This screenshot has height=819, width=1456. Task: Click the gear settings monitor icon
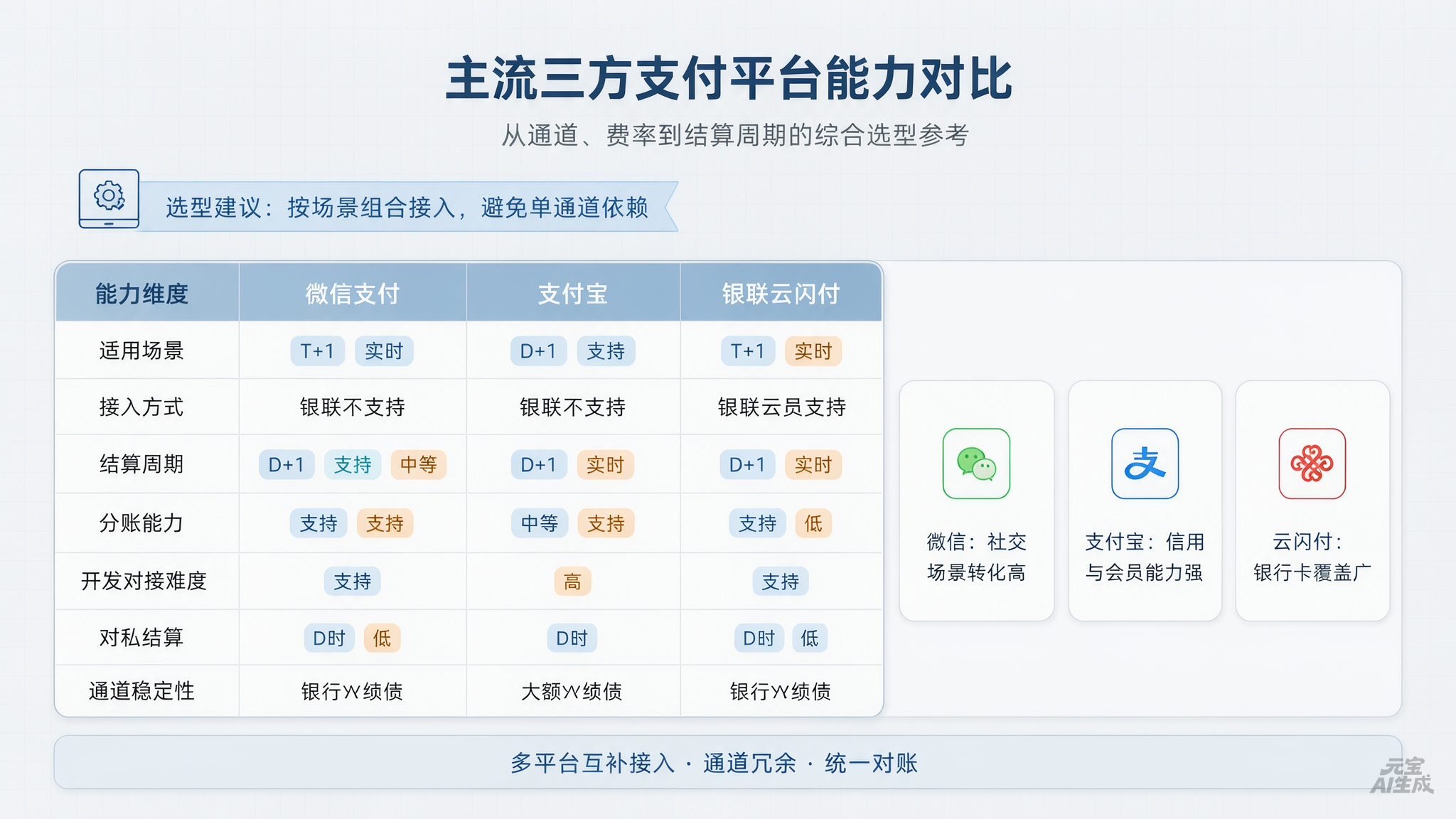(109, 199)
